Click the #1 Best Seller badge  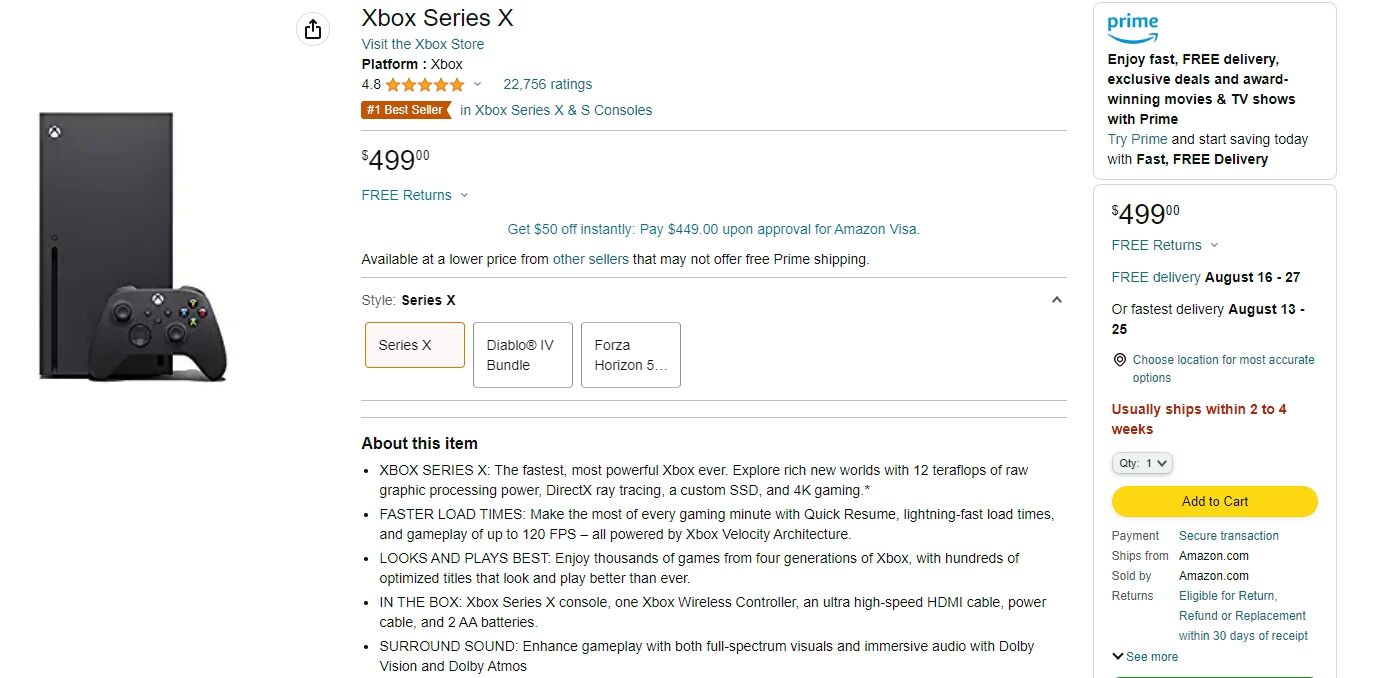405,110
